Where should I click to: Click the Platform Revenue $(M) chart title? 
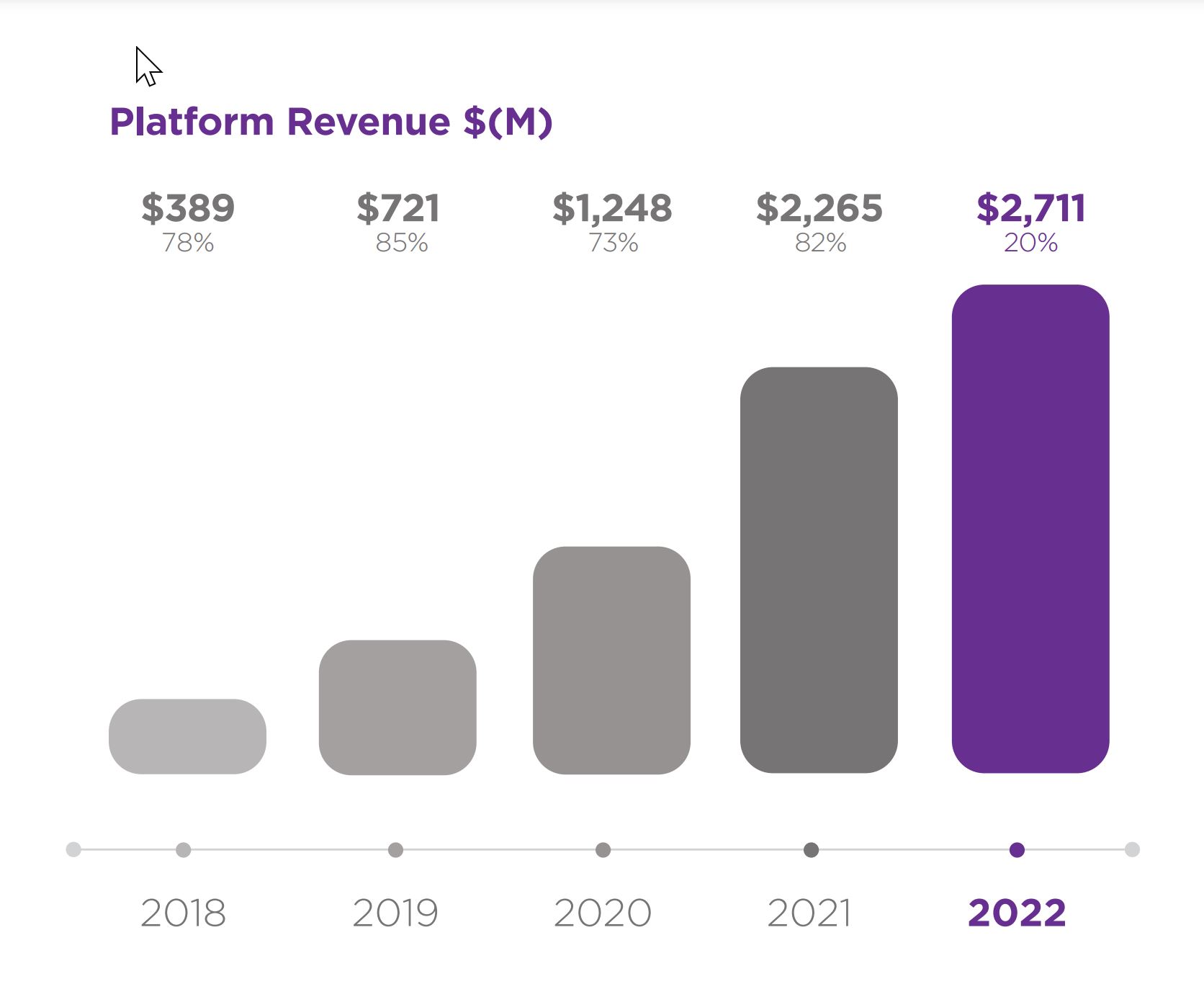pos(331,122)
